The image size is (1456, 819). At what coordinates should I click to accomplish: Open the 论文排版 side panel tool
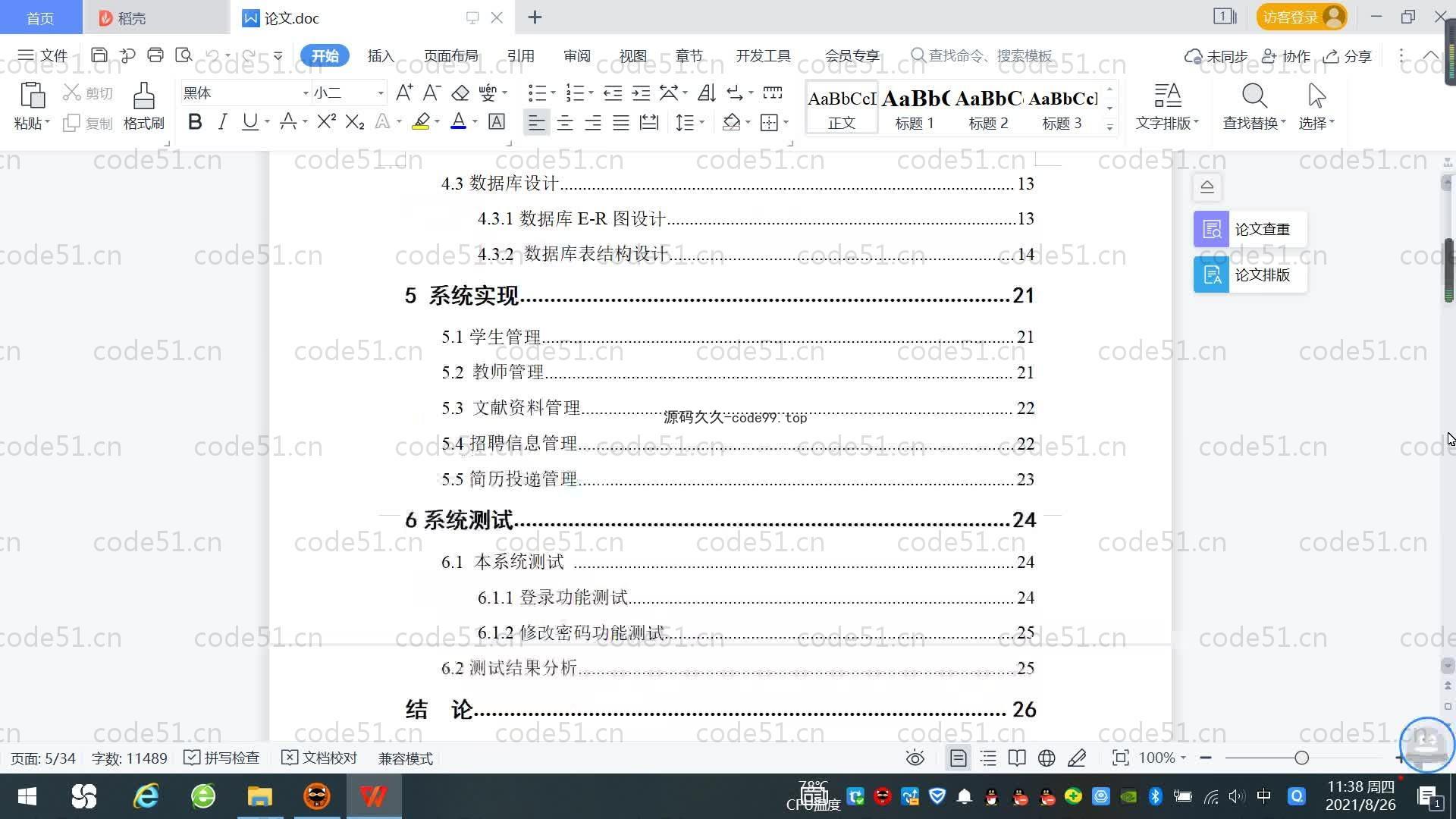pyautogui.click(x=1250, y=275)
